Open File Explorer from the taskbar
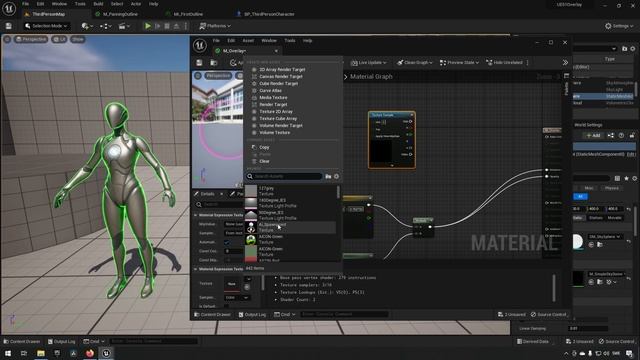Image resolution: width=640 pixels, height=360 pixels. [x=41, y=353]
